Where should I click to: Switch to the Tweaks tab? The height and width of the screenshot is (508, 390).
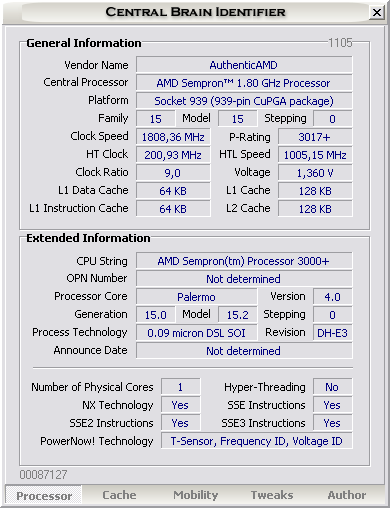(272, 495)
